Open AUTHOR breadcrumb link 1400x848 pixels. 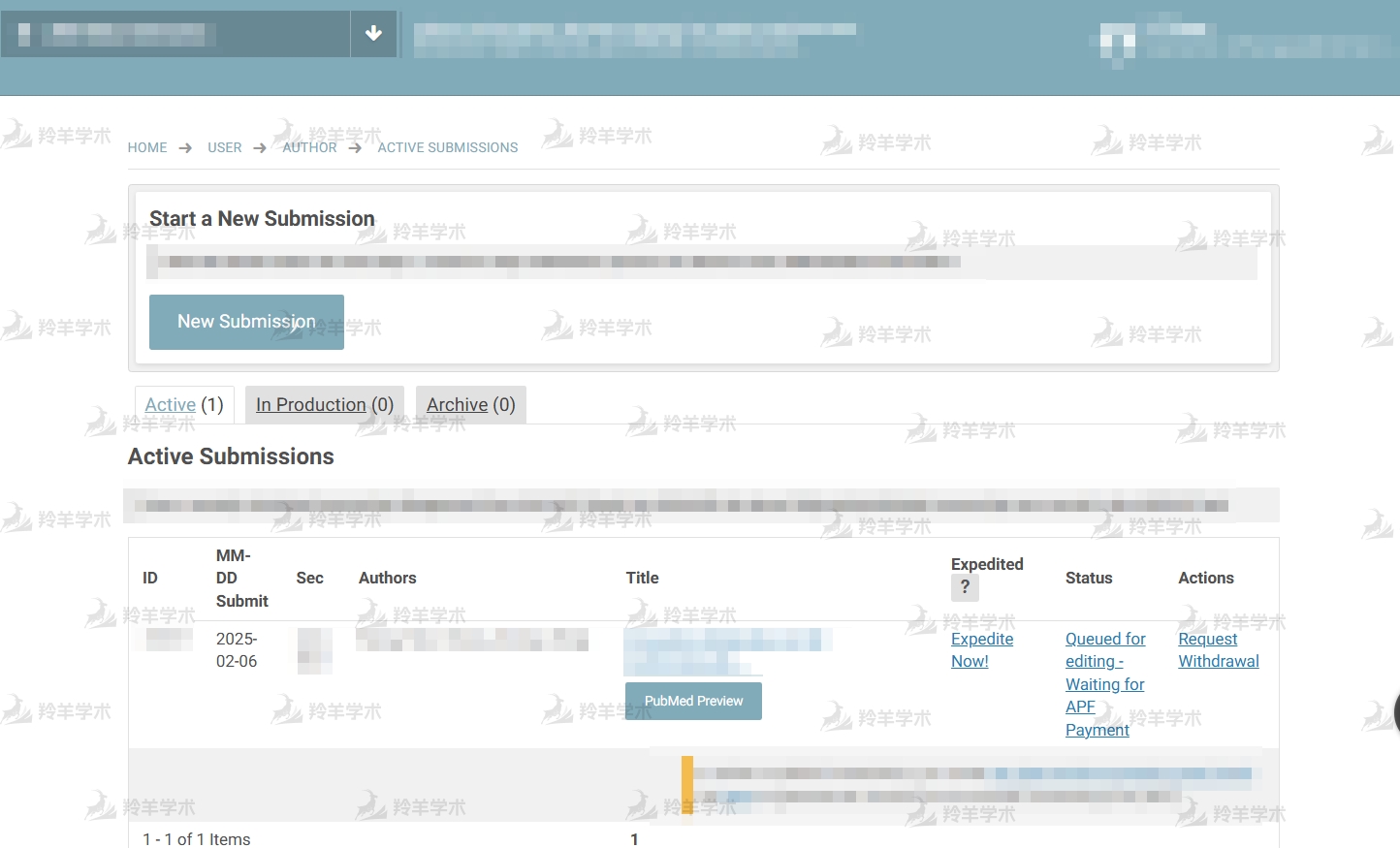[310, 147]
